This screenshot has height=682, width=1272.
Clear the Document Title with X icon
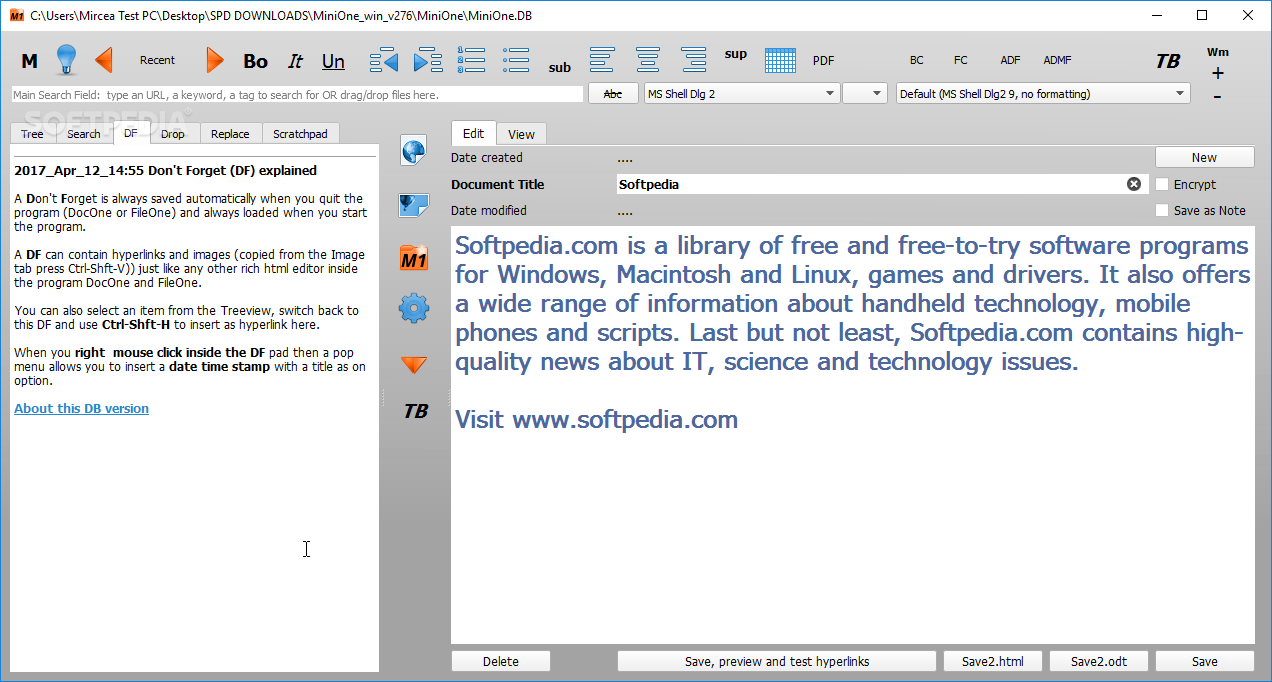pos(1134,184)
